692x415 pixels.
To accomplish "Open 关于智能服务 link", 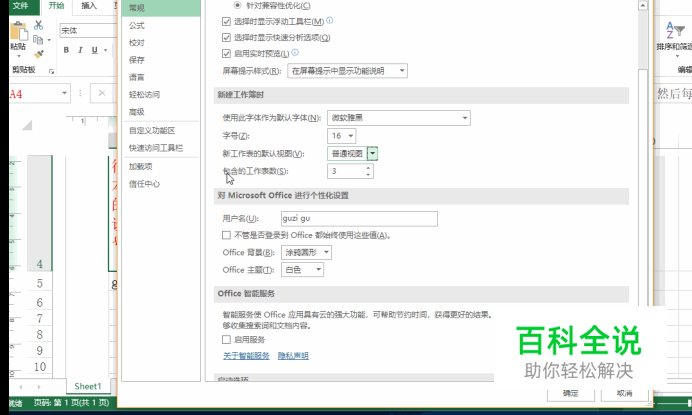I will click(x=246, y=356).
